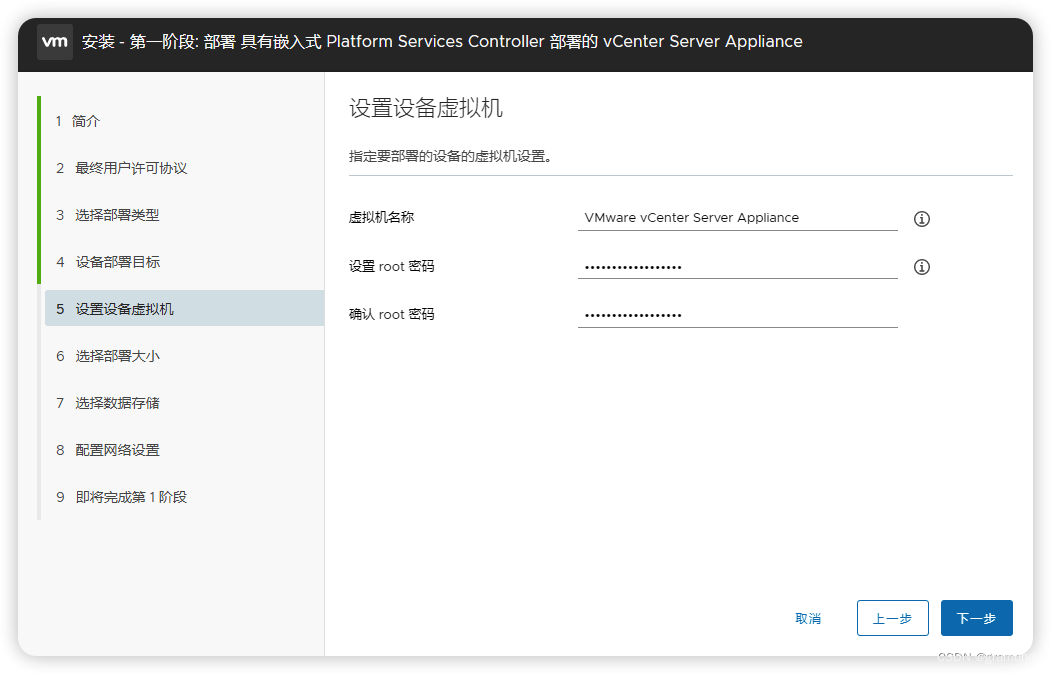This screenshot has height=674, width=1051.
Task: Click the 虚拟机名称 label
Action: point(381,217)
